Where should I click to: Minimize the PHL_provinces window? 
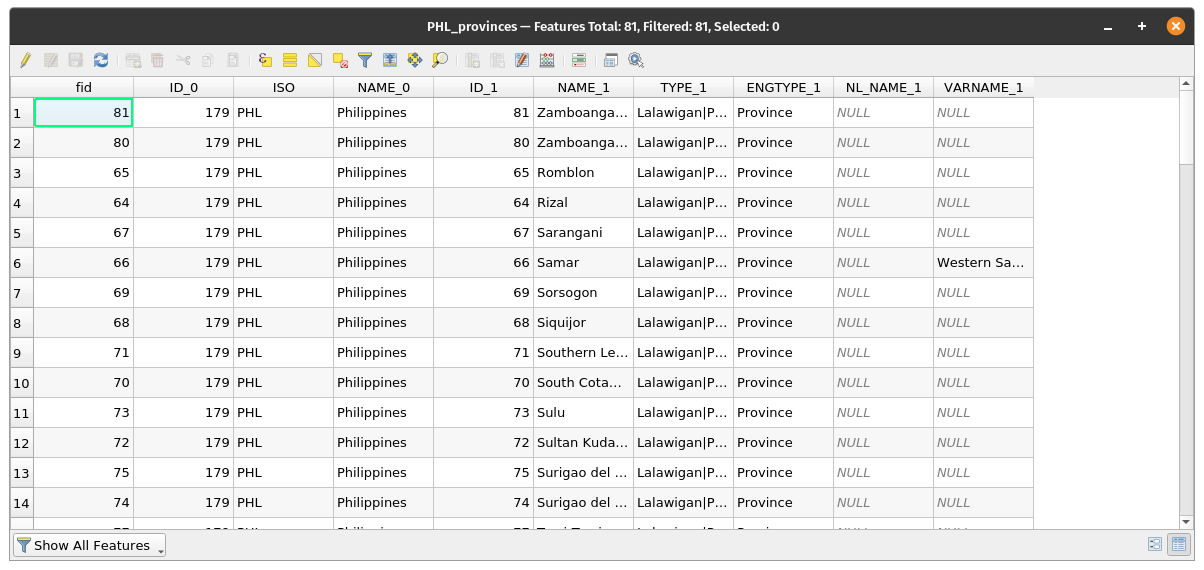click(1107, 27)
